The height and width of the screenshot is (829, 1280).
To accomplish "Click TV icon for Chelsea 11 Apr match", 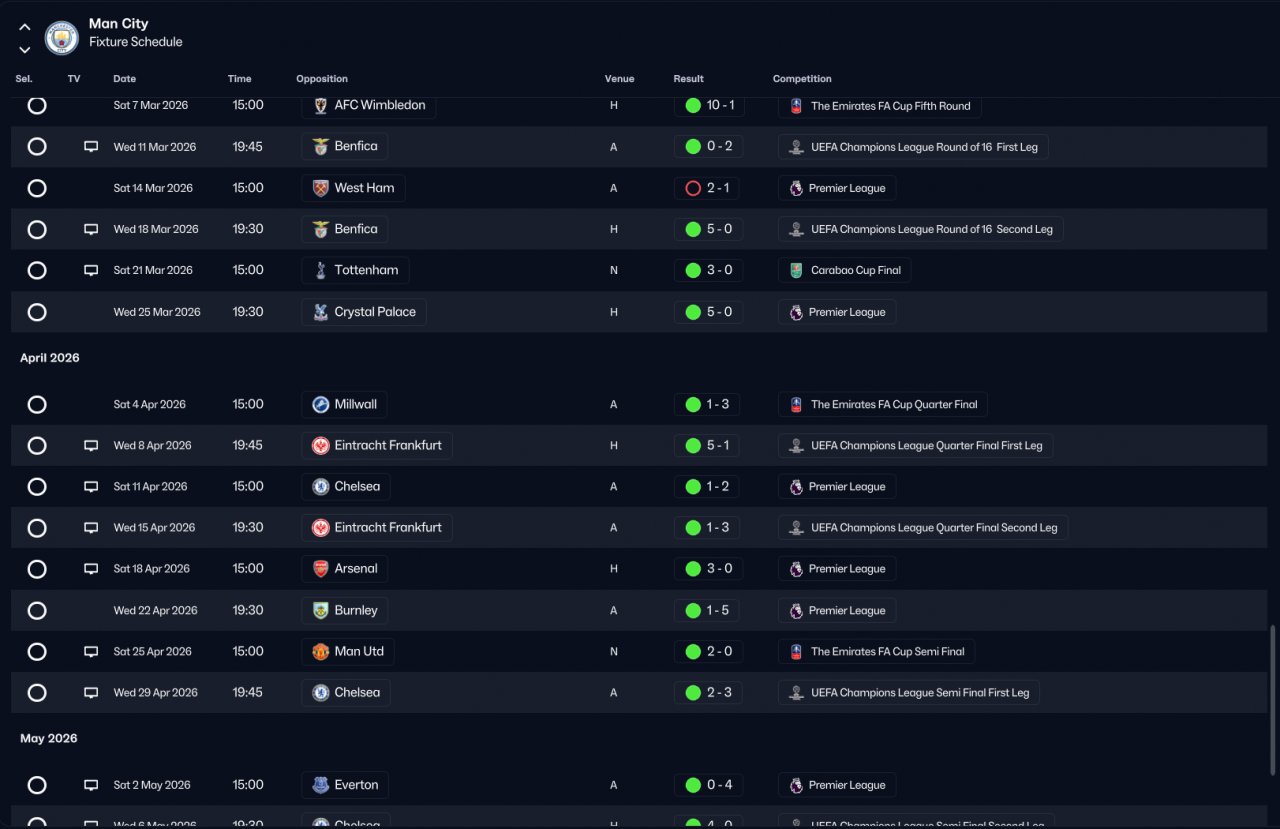I will pyautogui.click(x=91, y=487).
